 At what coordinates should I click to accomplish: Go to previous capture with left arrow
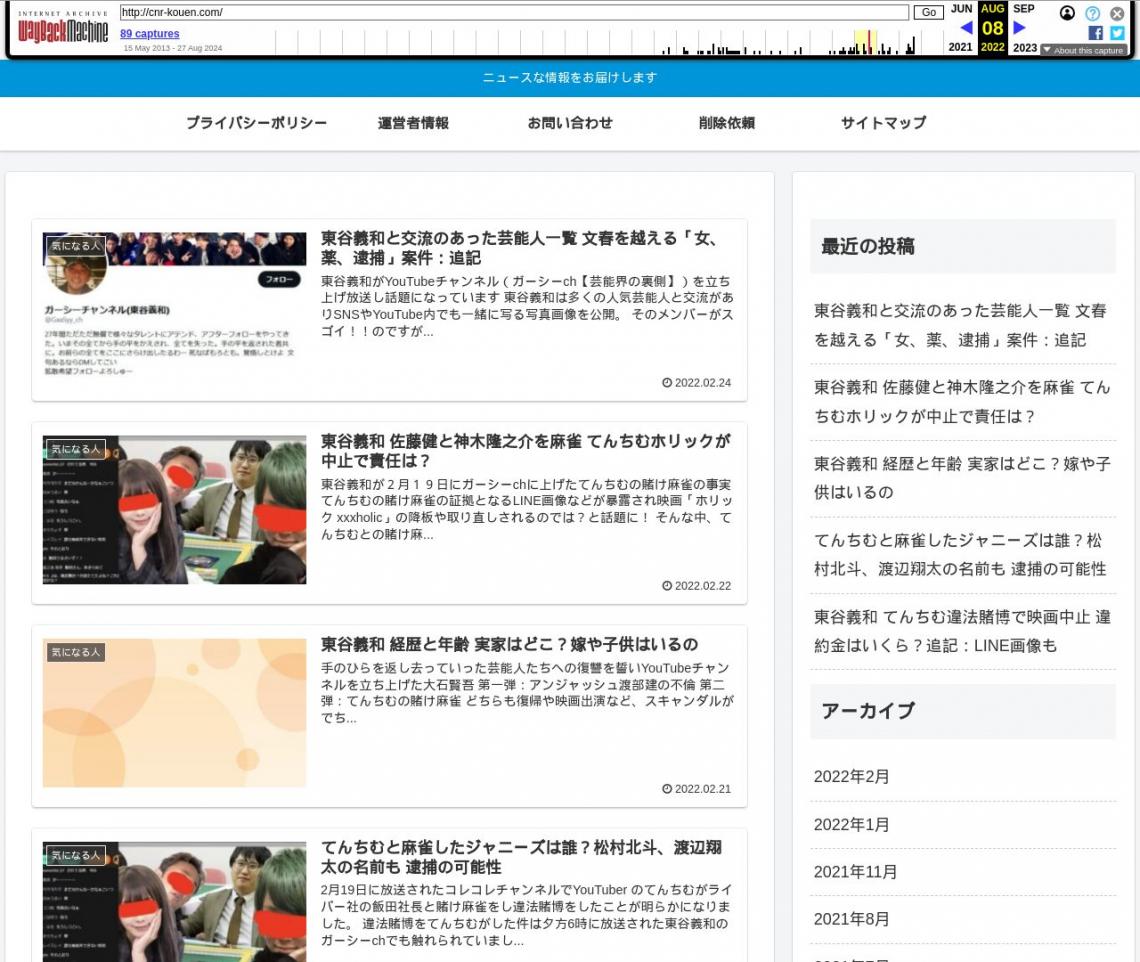click(965, 28)
